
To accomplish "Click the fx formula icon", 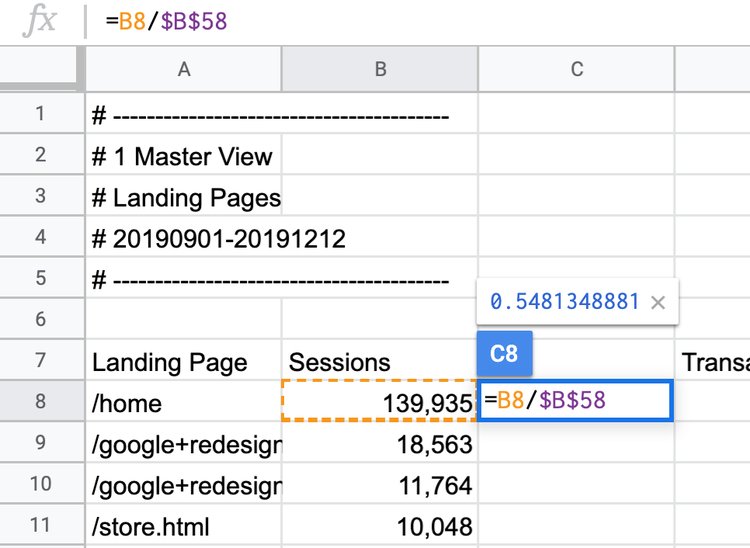I will [x=40, y=21].
